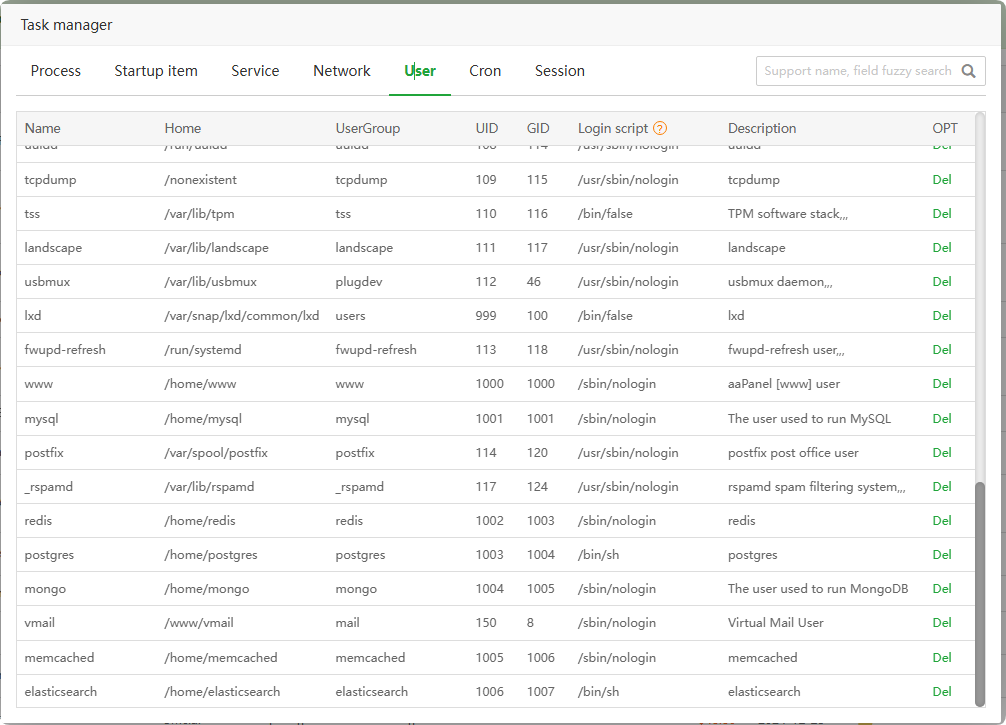Image resolution: width=1006 pixels, height=725 pixels.
Task: Delete the mysql user
Action: [x=942, y=419]
